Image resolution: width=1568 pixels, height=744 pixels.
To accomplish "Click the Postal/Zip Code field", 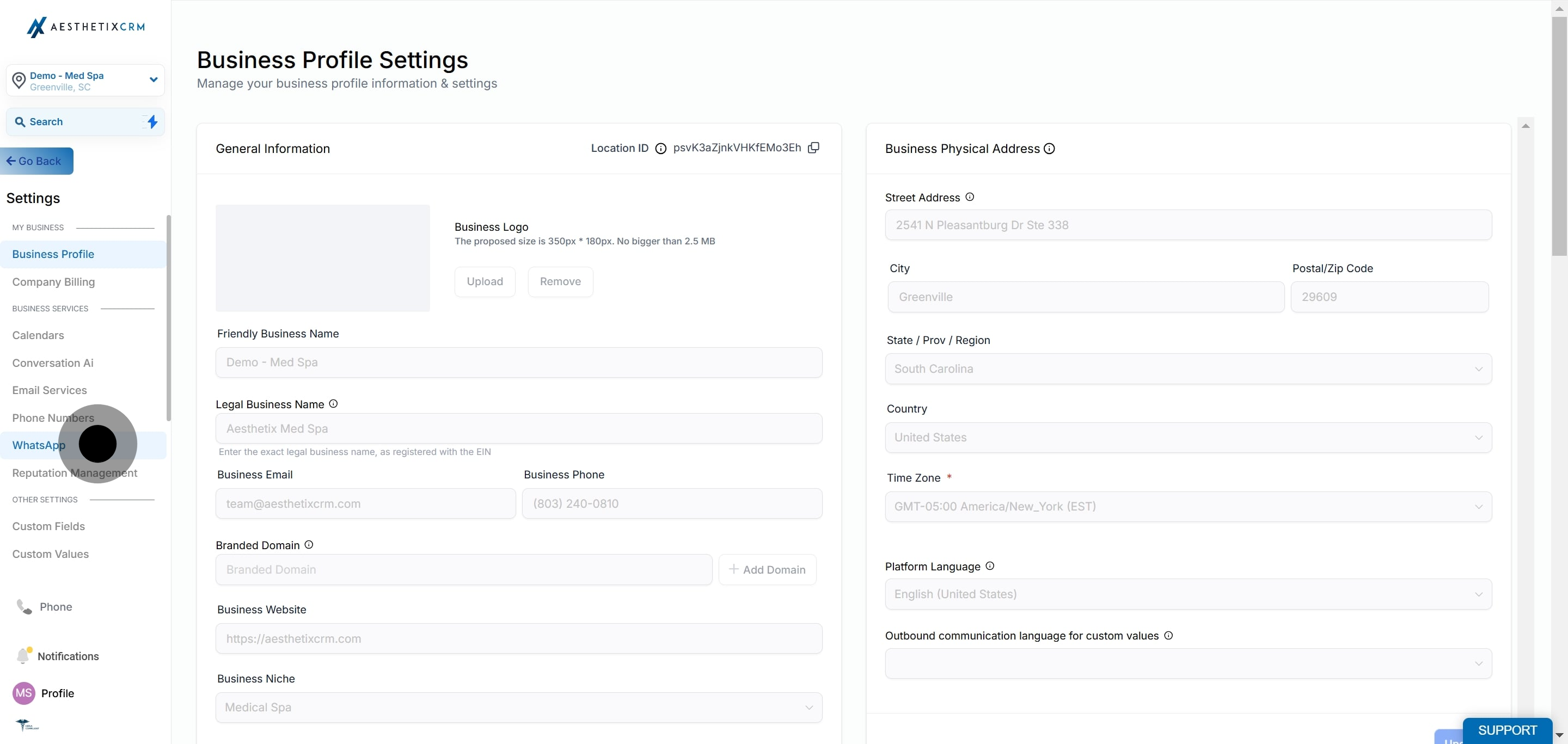I will pyautogui.click(x=1389, y=297).
